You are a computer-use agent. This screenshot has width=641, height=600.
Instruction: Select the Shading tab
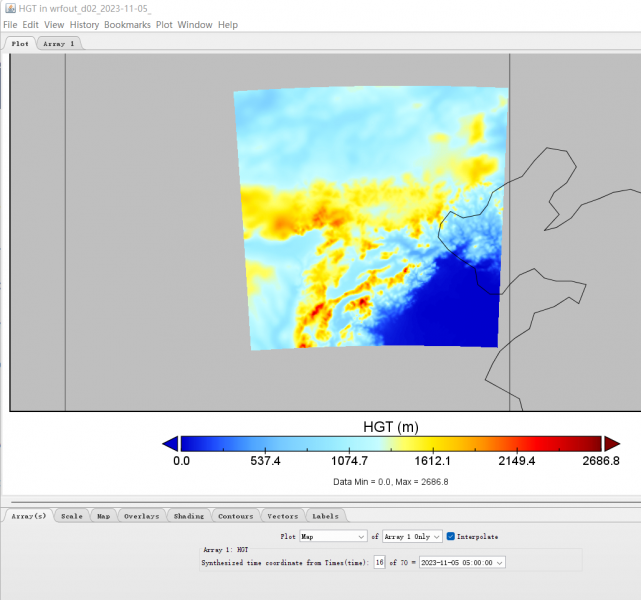pyautogui.click(x=188, y=516)
